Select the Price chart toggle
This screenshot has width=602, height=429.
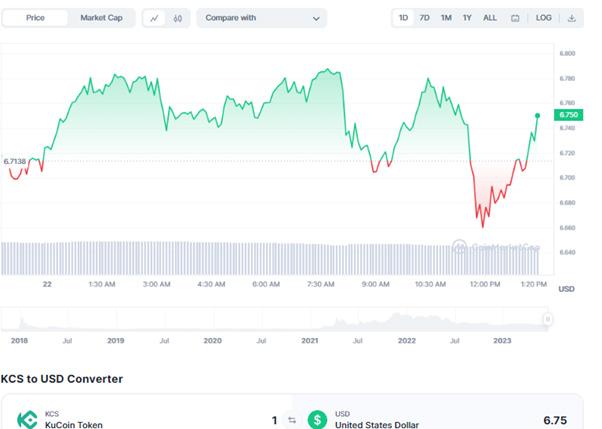(35, 18)
